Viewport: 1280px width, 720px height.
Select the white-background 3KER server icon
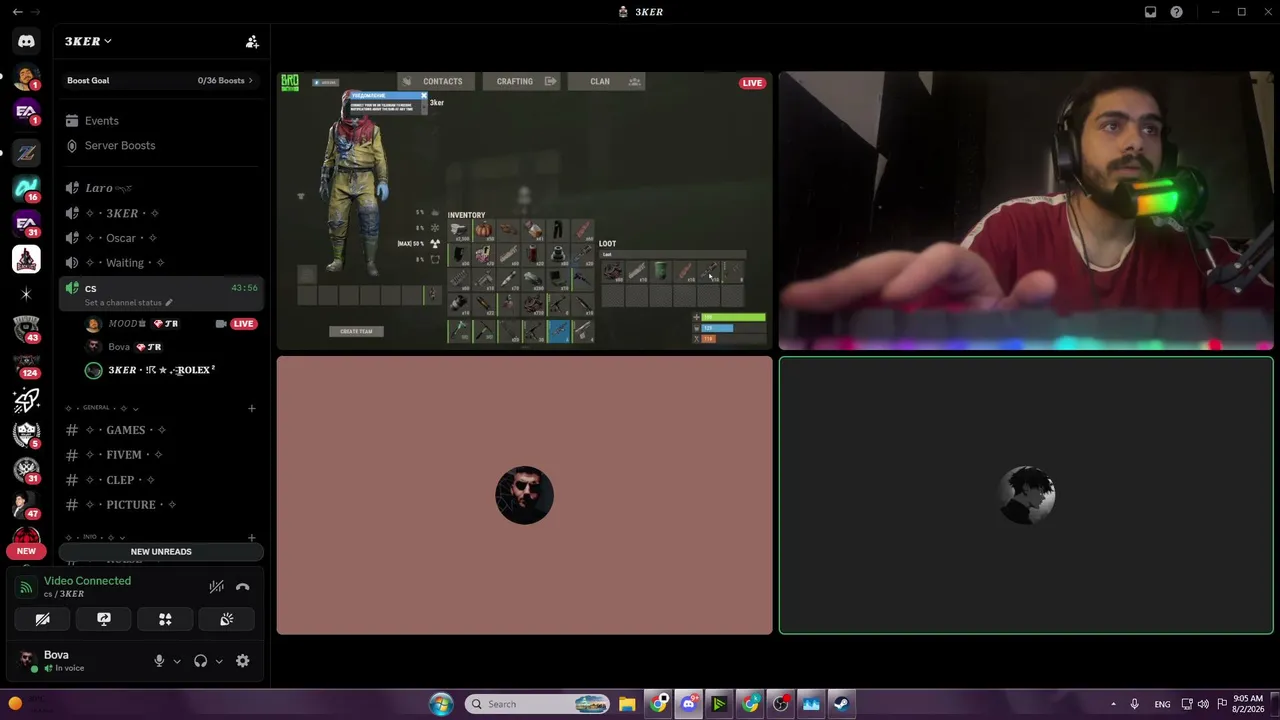26,259
